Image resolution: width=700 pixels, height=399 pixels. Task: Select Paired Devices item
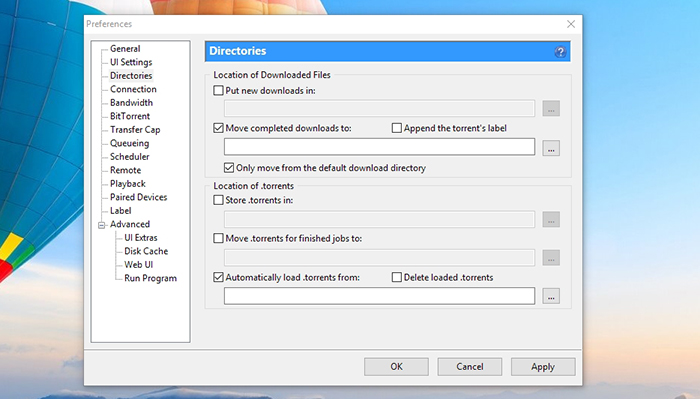coord(138,197)
